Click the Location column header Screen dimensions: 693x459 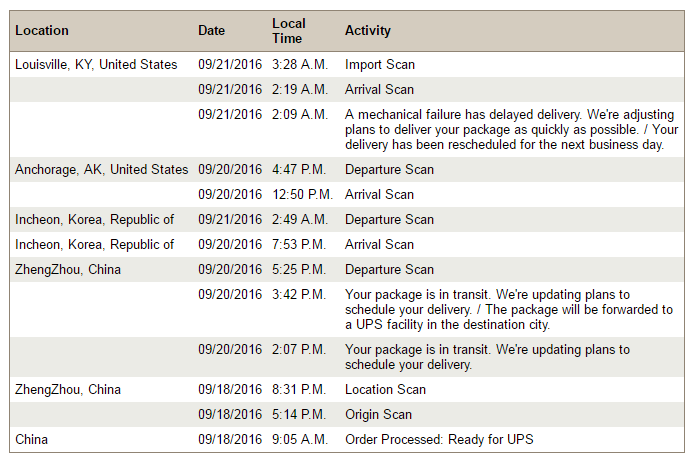point(42,30)
